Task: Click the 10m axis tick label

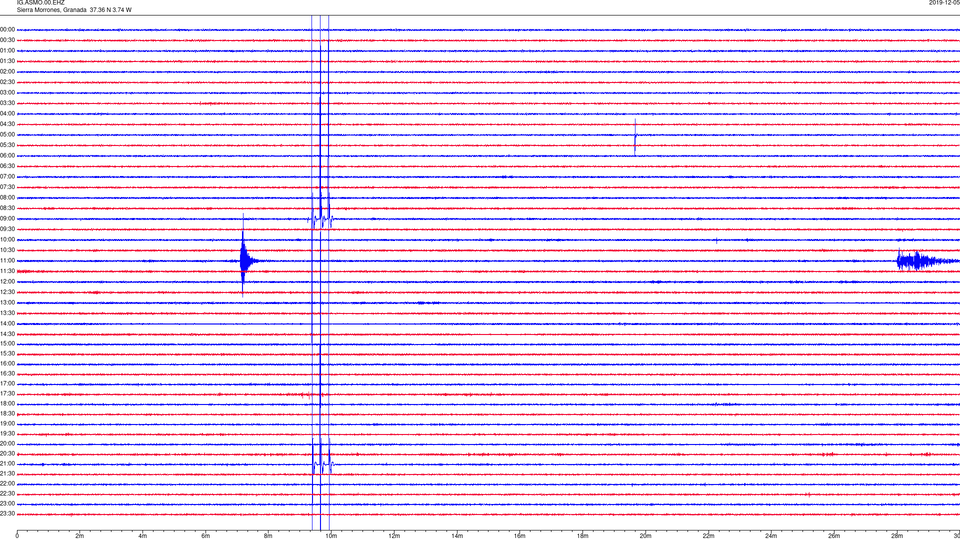Action: (331, 536)
